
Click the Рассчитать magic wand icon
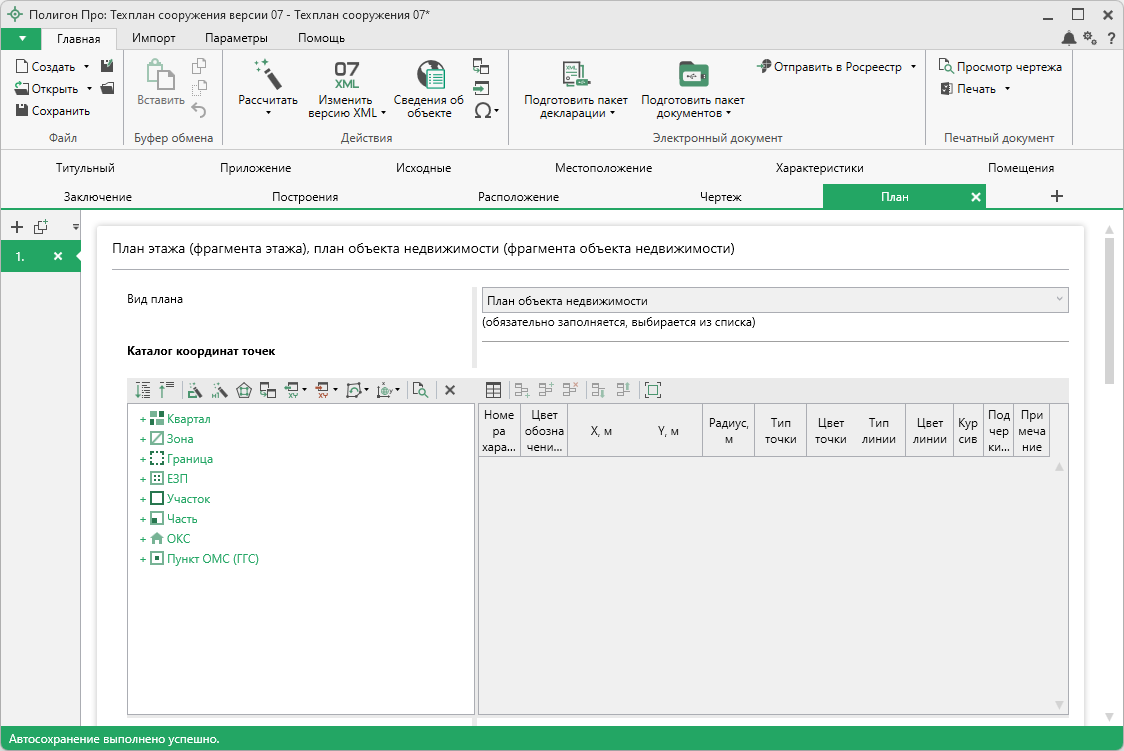(x=267, y=74)
